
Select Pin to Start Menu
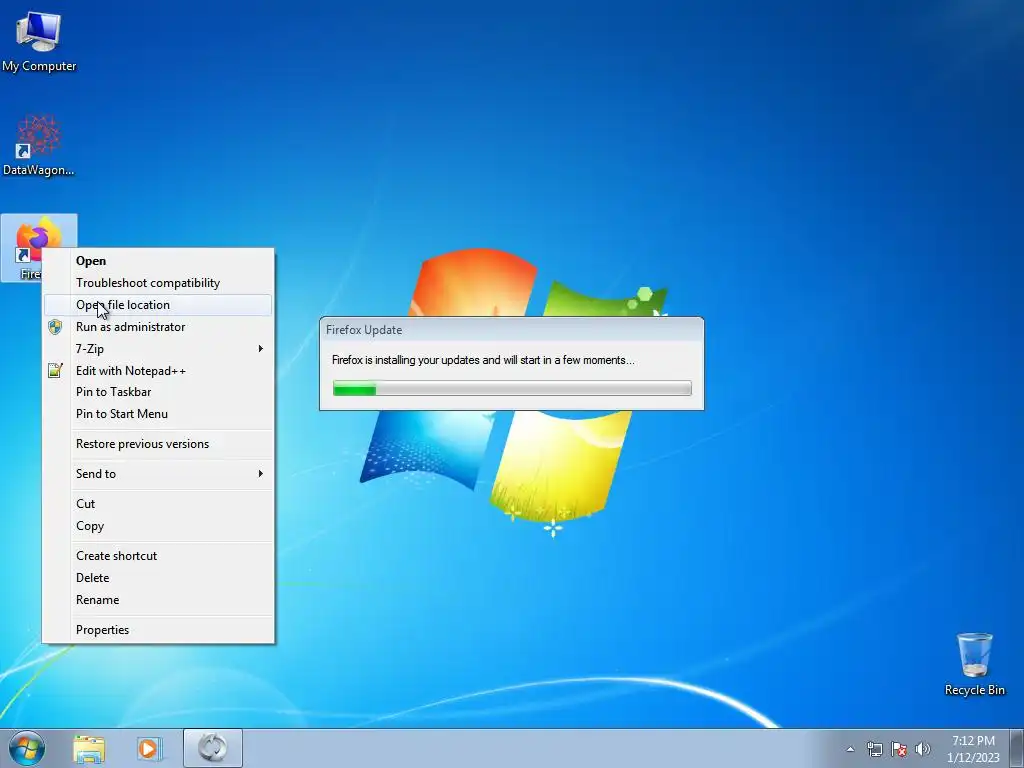[x=157, y=413]
